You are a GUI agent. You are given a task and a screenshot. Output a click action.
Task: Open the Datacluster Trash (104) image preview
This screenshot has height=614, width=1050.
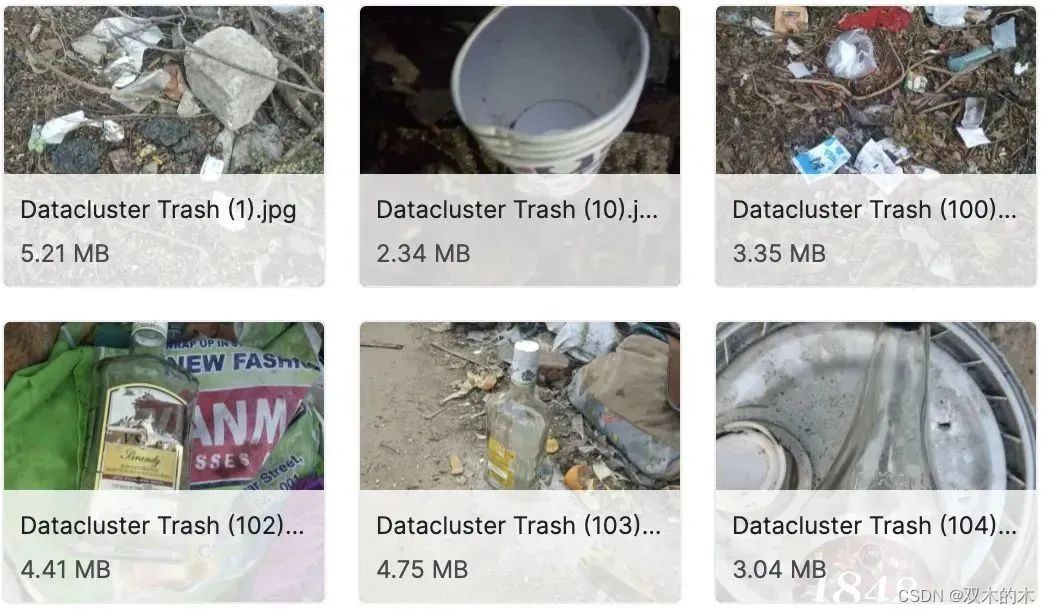[x=876, y=406]
